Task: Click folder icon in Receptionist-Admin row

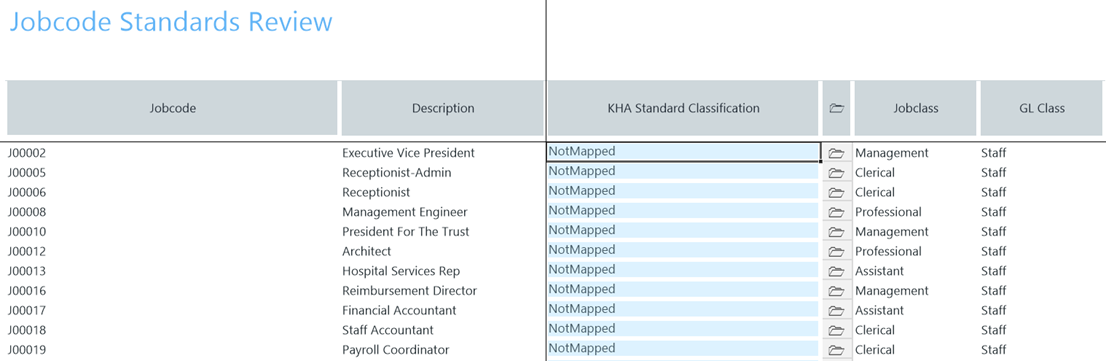Action: point(836,173)
